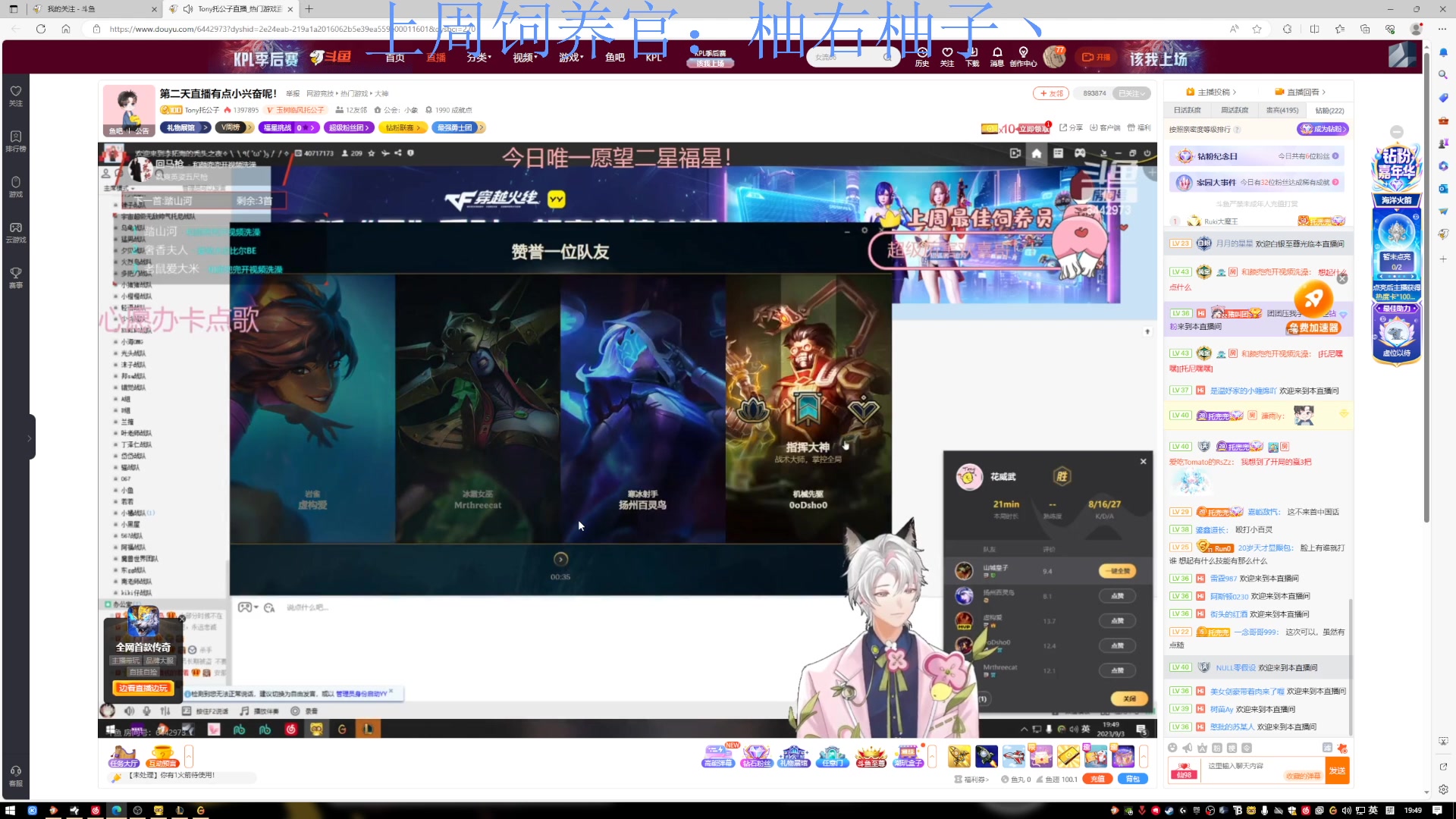The width and height of the screenshot is (1456, 819).
Task: Click the 关注 heart icon in header
Action: coord(947,57)
